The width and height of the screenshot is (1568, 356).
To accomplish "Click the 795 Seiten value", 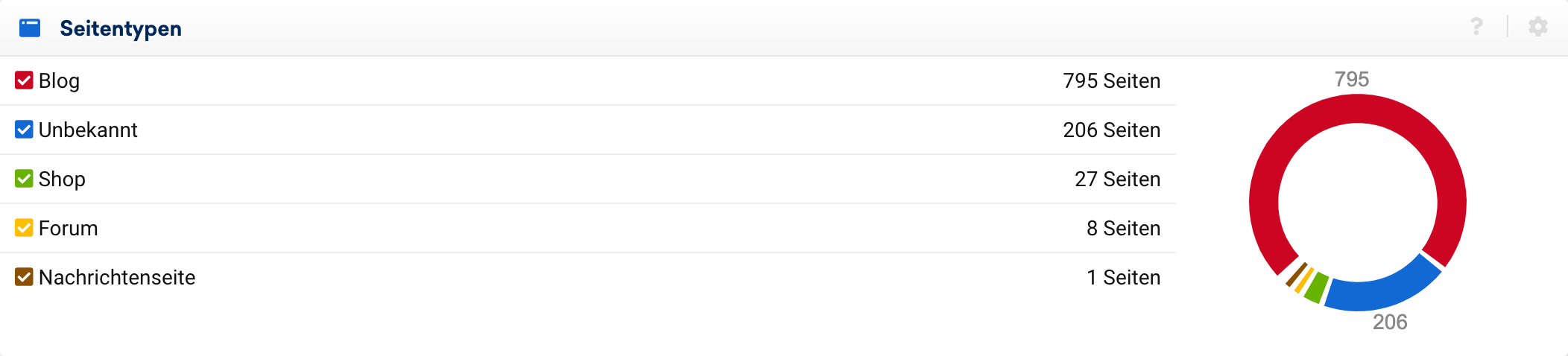I will [1111, 80].
